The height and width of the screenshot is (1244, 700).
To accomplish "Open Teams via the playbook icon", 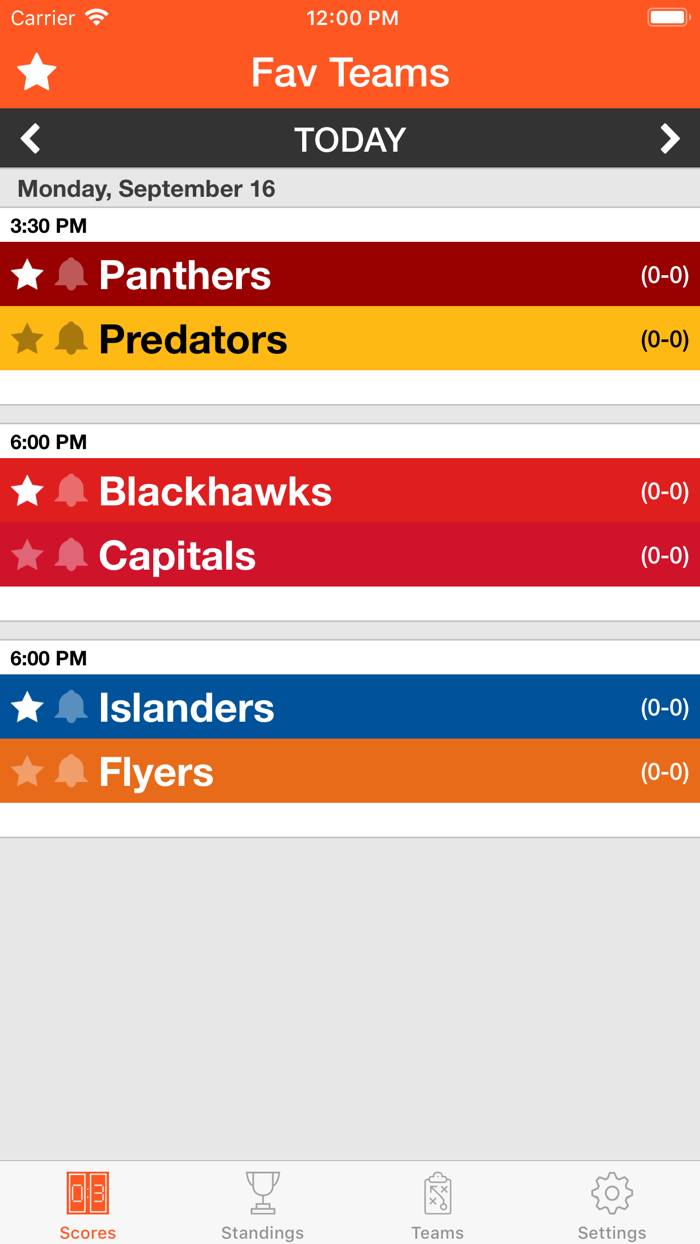I will click(437, 1192).
